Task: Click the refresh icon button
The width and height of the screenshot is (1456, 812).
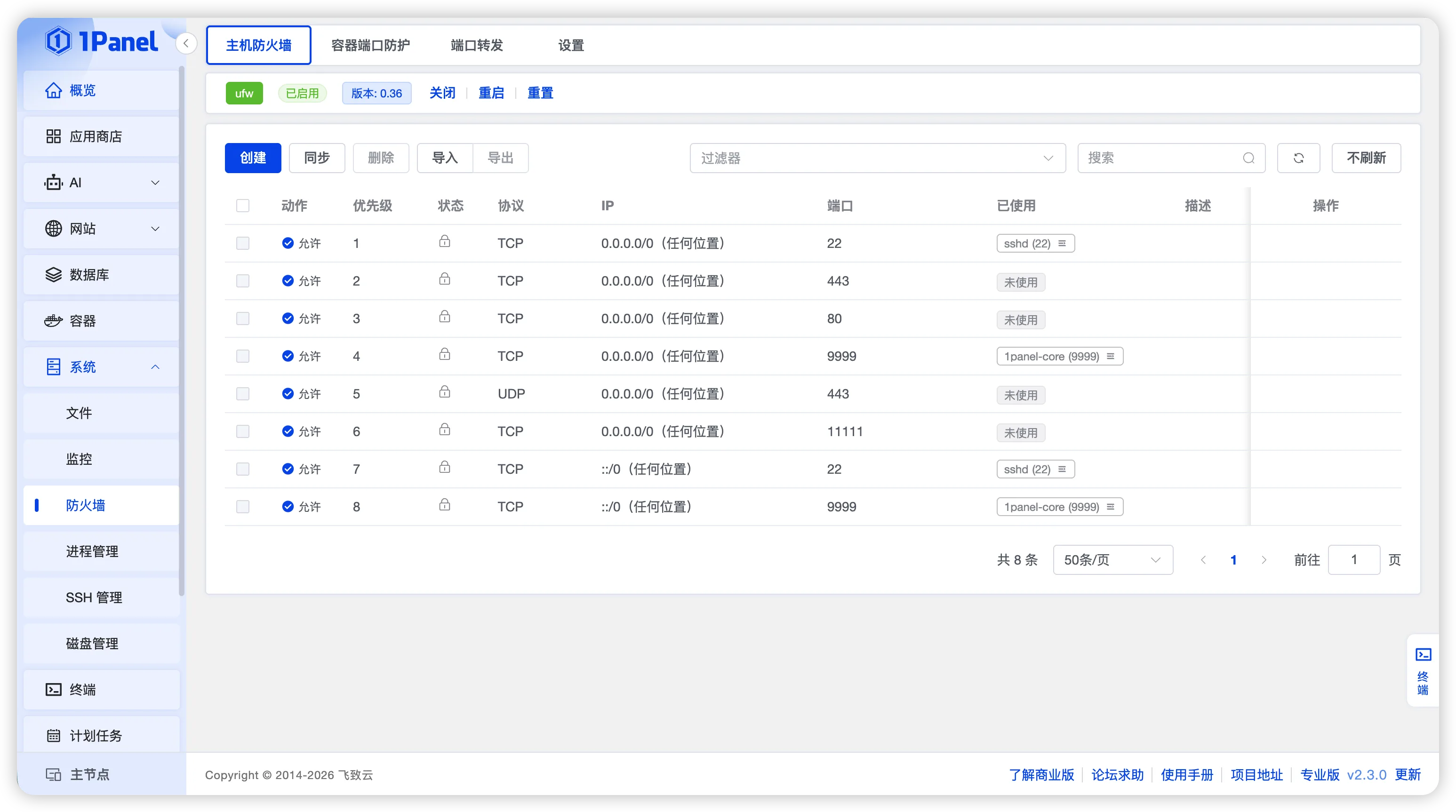Action: click(x=1298, y=158)
